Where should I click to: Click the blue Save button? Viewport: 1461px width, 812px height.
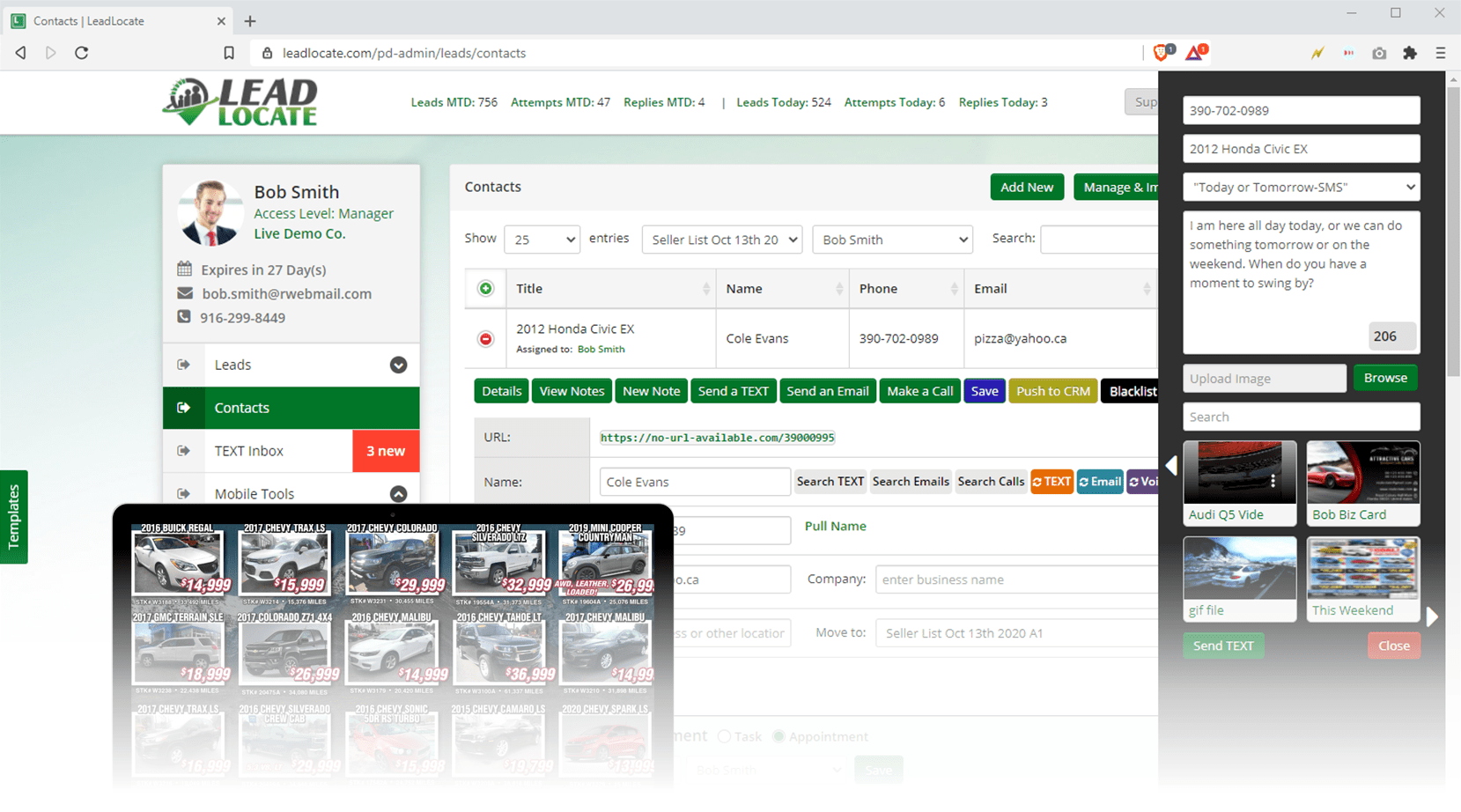[x=985, y=391]
